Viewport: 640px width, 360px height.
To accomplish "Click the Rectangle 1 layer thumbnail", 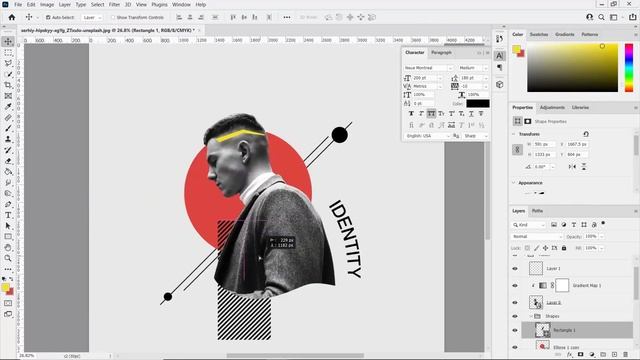I will click(x=542, y=330).
